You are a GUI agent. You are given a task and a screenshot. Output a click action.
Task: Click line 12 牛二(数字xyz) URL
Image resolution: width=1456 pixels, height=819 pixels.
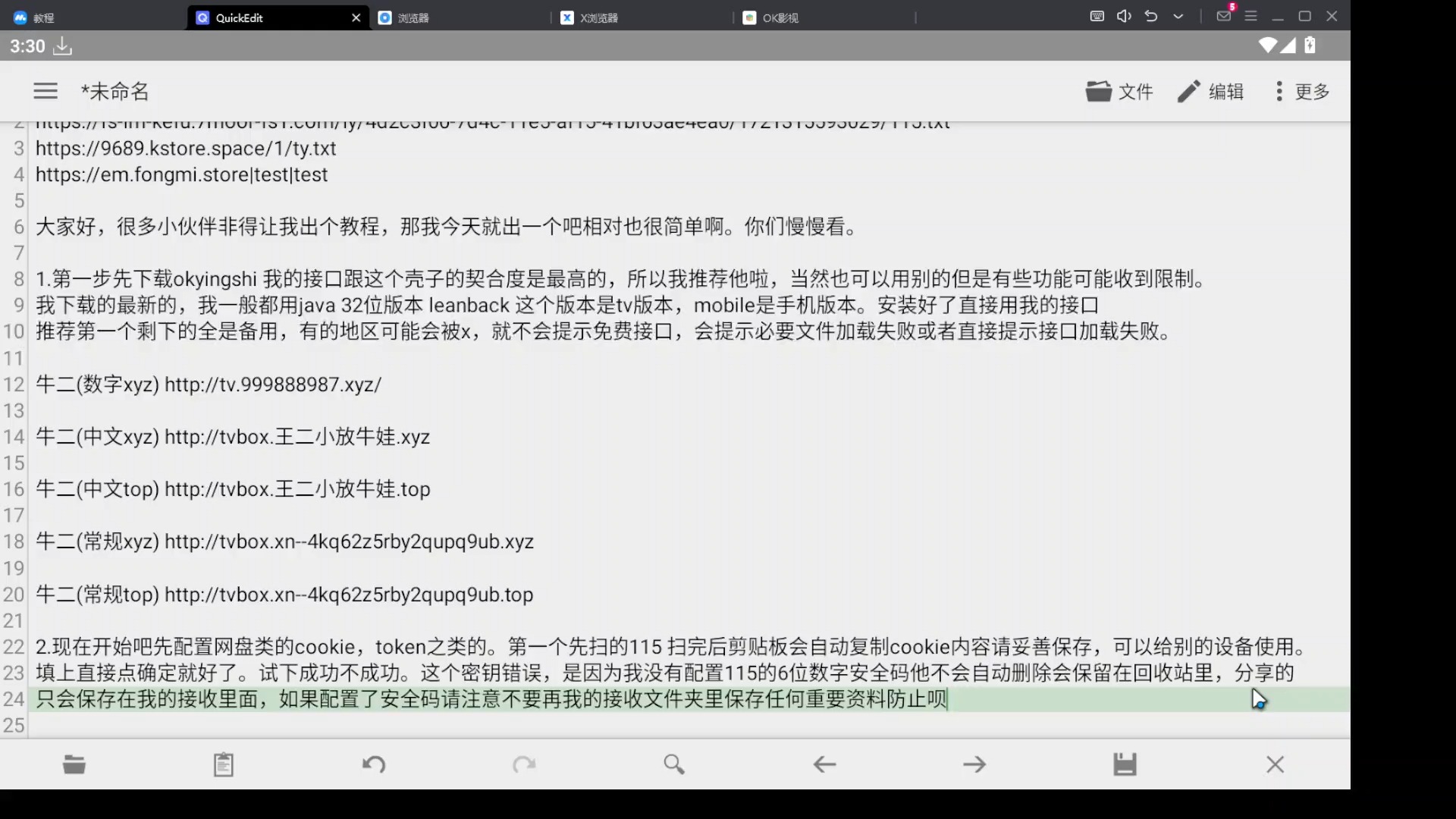tap(209, 384)
